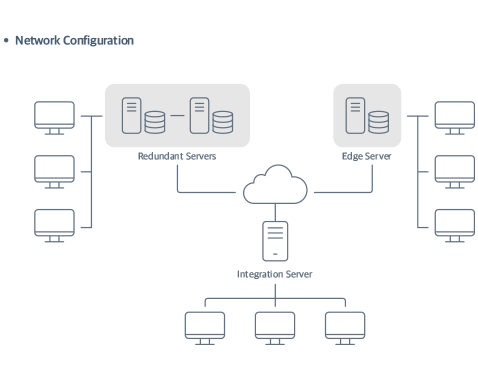Image resolution: width=478 pixels, height=378 pixels.
Task: Select the second Redundant Servers tower icon
Action: (x=199, y=115)
